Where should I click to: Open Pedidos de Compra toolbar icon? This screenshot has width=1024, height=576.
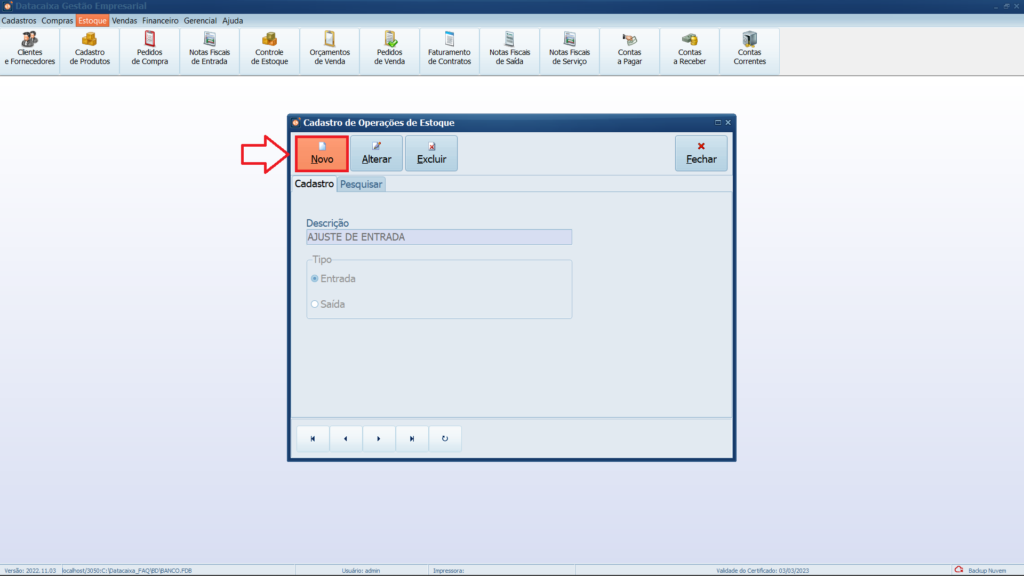(x=150, y=49)
